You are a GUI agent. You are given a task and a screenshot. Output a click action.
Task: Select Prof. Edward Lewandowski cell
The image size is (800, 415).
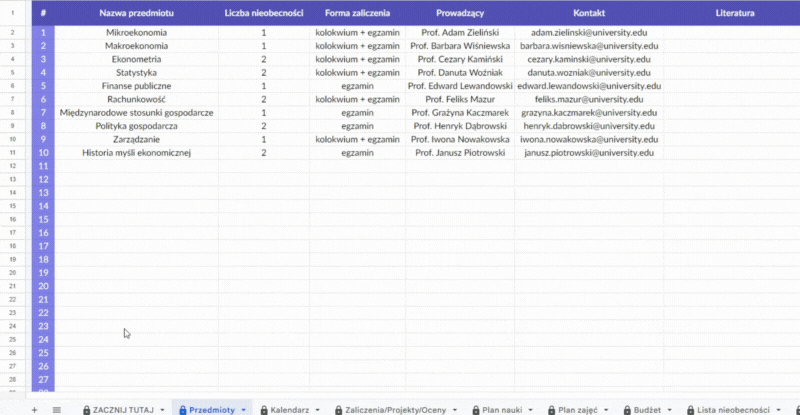[x=460, y=86]
